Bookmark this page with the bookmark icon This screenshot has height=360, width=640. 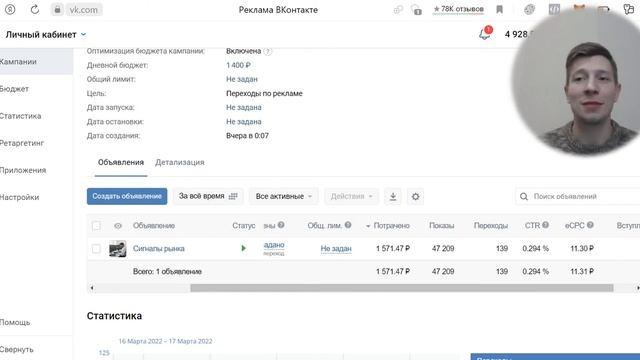coord(499,9)
